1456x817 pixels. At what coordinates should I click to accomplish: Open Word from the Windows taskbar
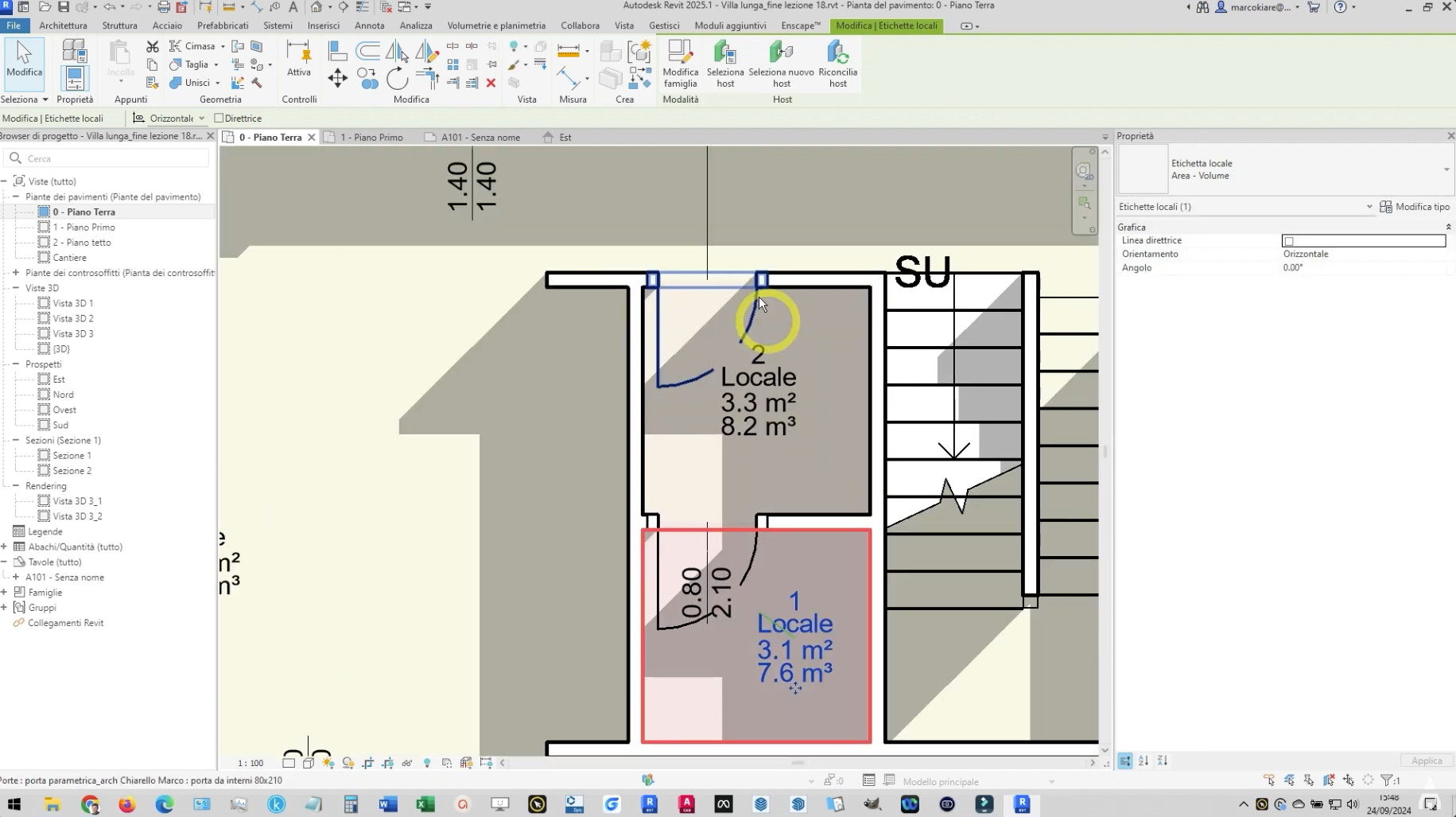click(388, 804)
